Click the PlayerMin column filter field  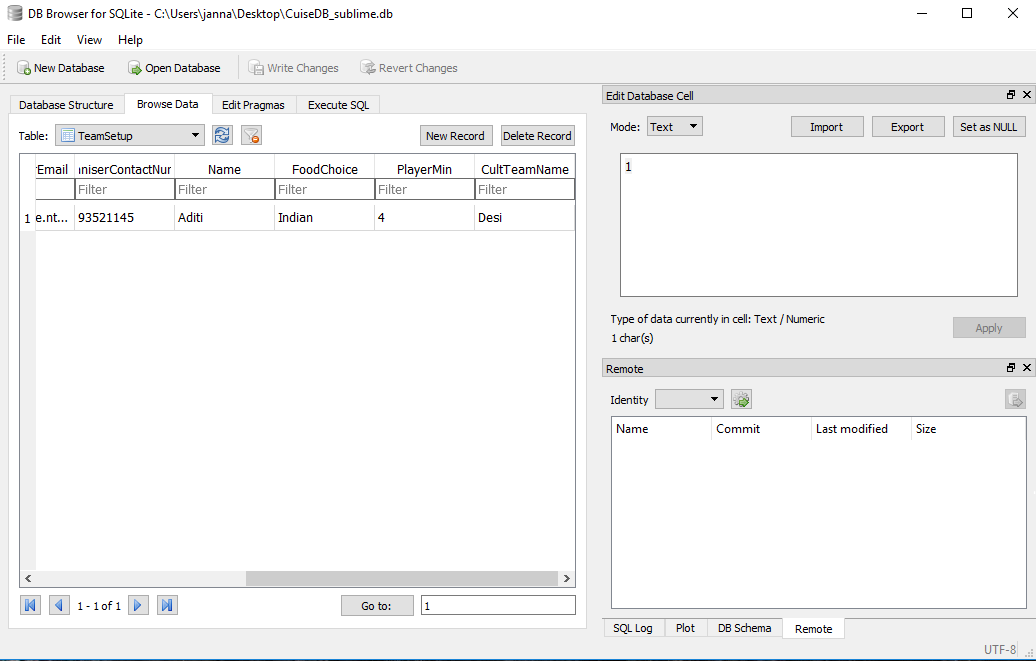click(x=424, y=189)
